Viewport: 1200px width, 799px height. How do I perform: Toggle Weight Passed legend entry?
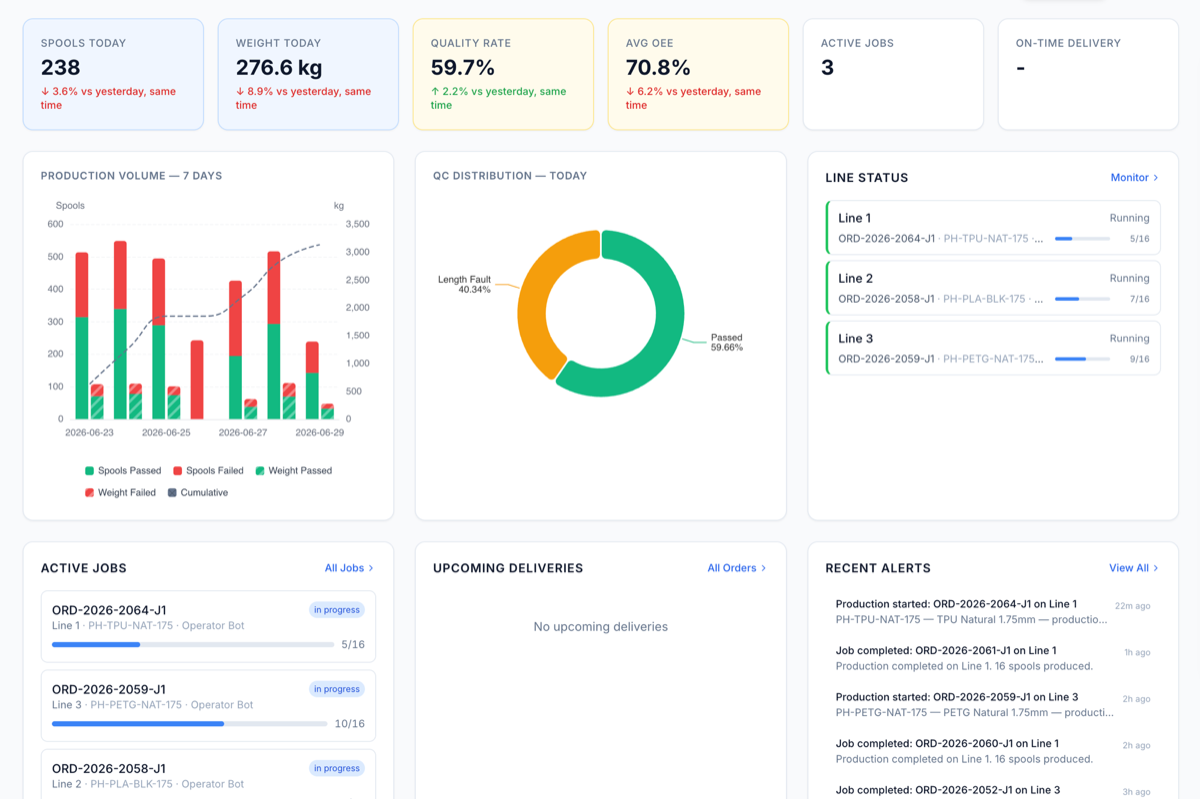coord(294,470)
